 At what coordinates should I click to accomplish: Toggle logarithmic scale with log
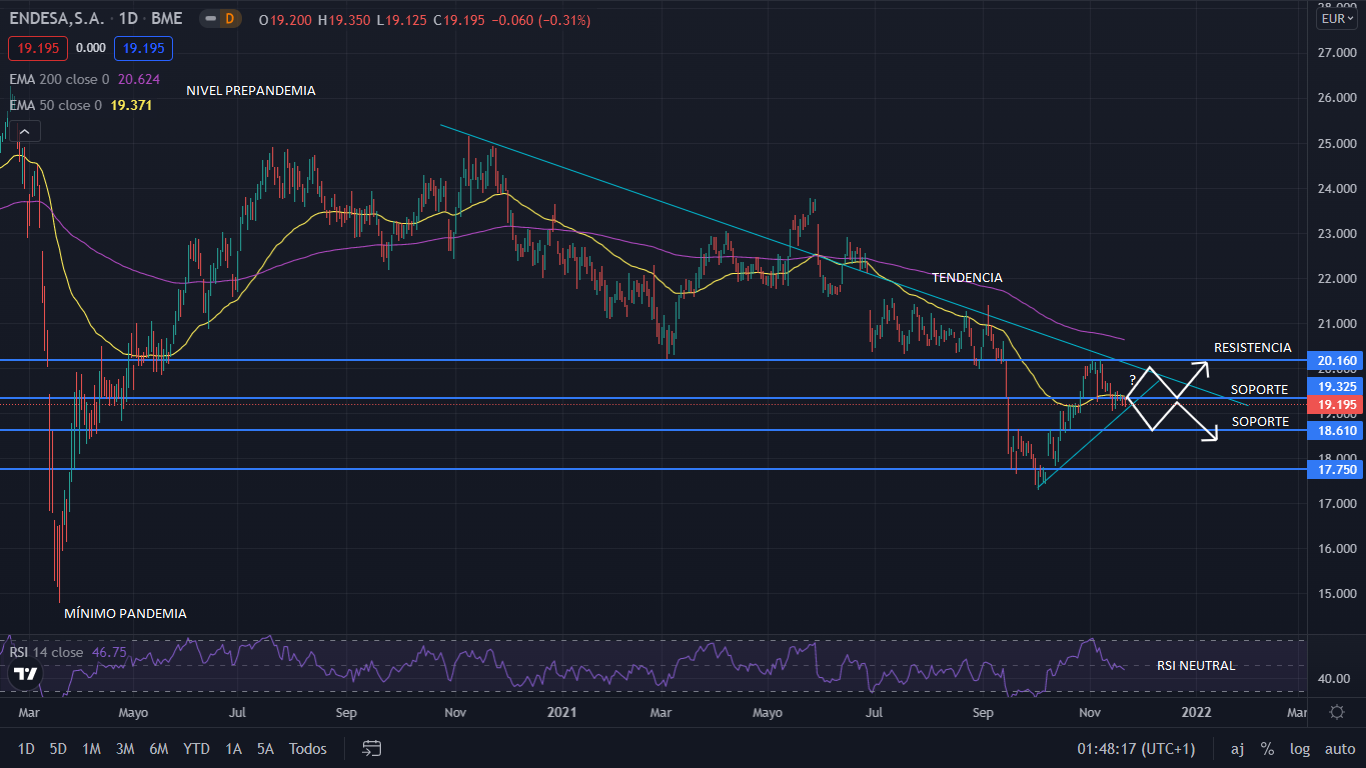(1300, 748)
